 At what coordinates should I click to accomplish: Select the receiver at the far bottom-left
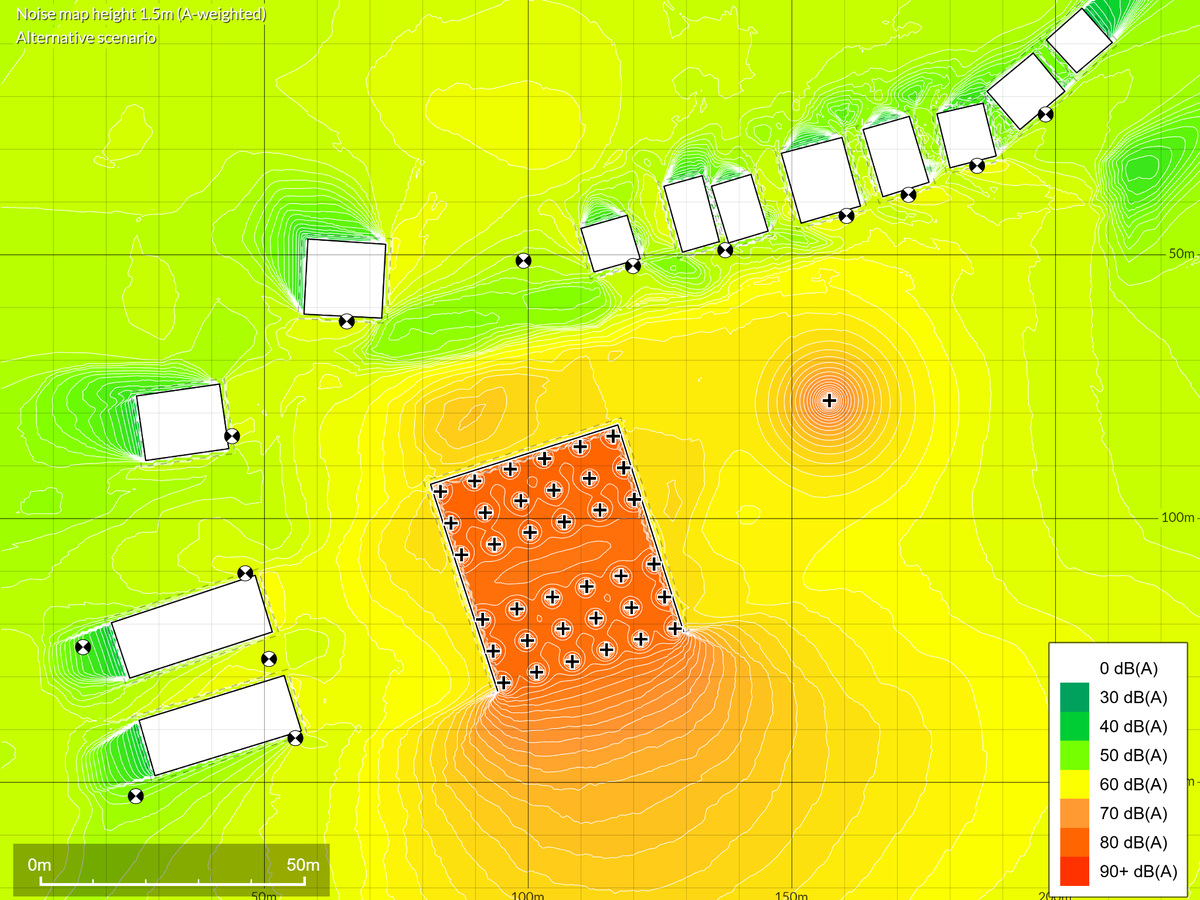(x=136, y=796)
